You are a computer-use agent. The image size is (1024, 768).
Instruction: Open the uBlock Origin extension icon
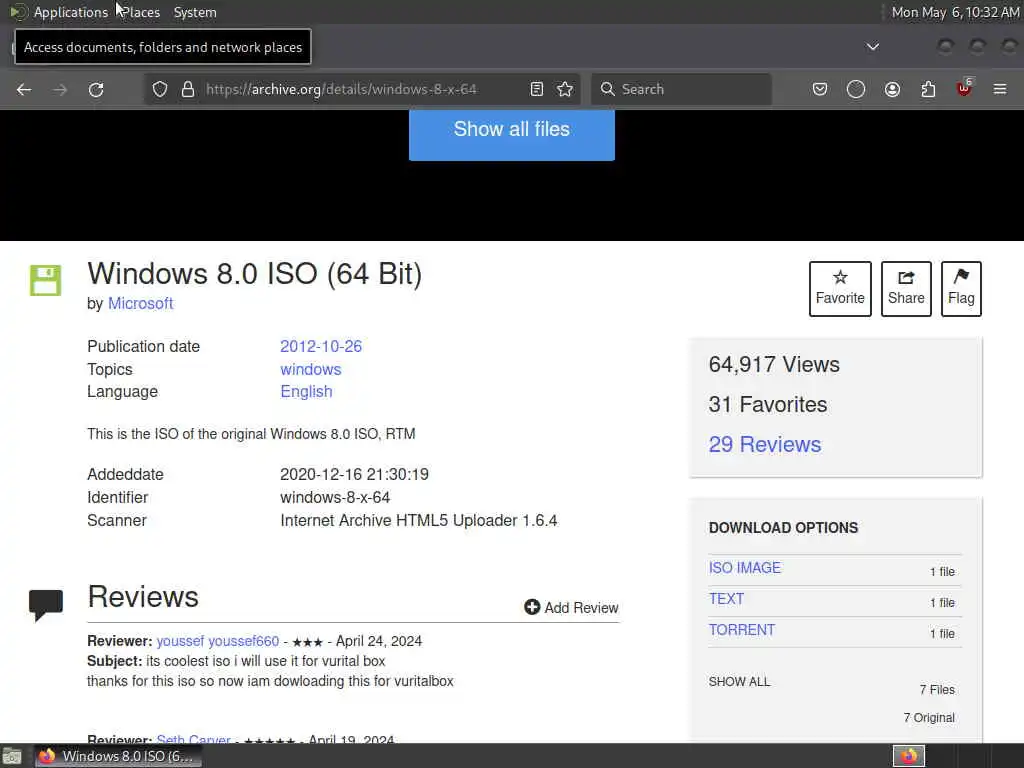coord(964,88)
